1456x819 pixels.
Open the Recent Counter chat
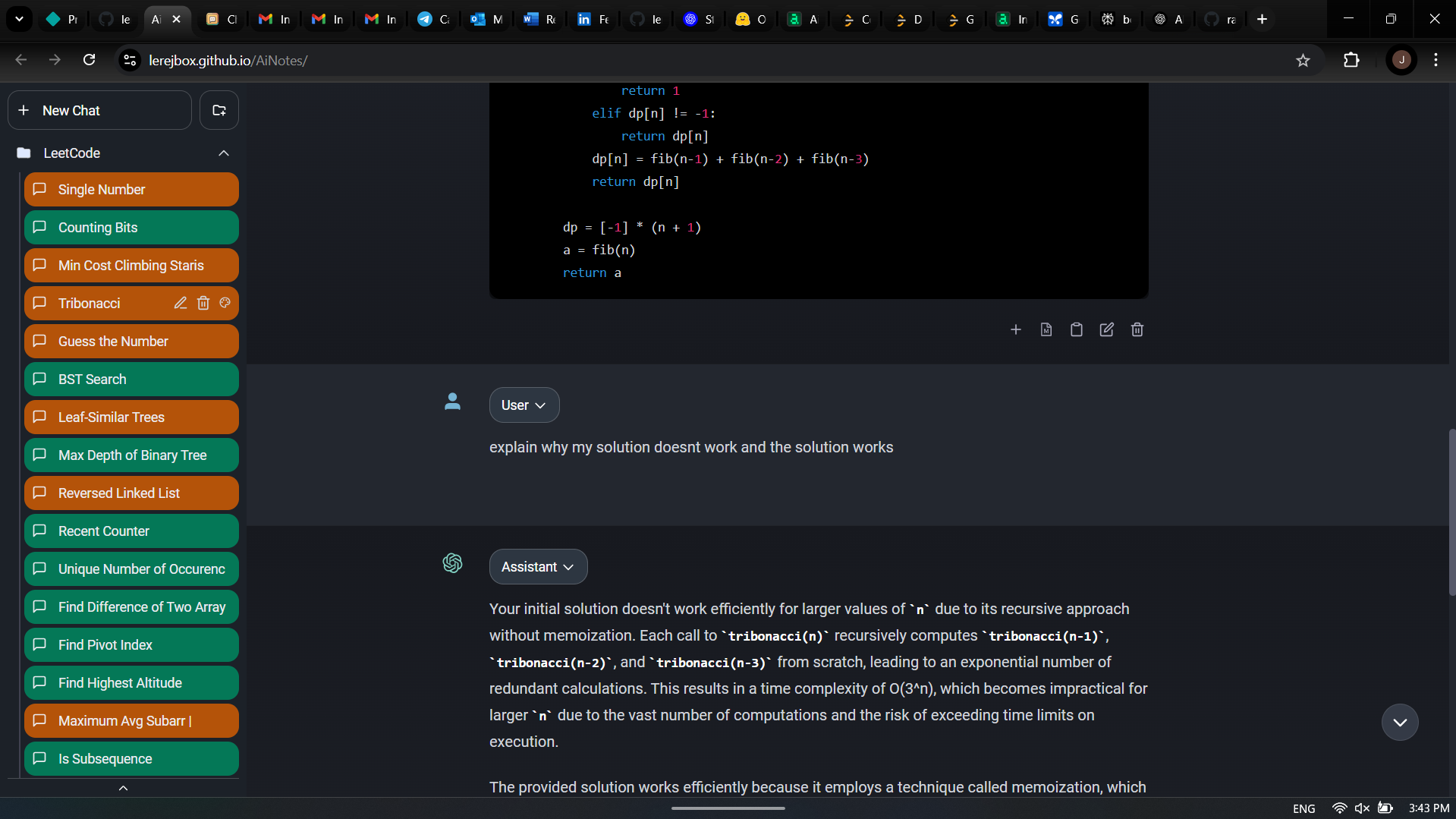131,531
